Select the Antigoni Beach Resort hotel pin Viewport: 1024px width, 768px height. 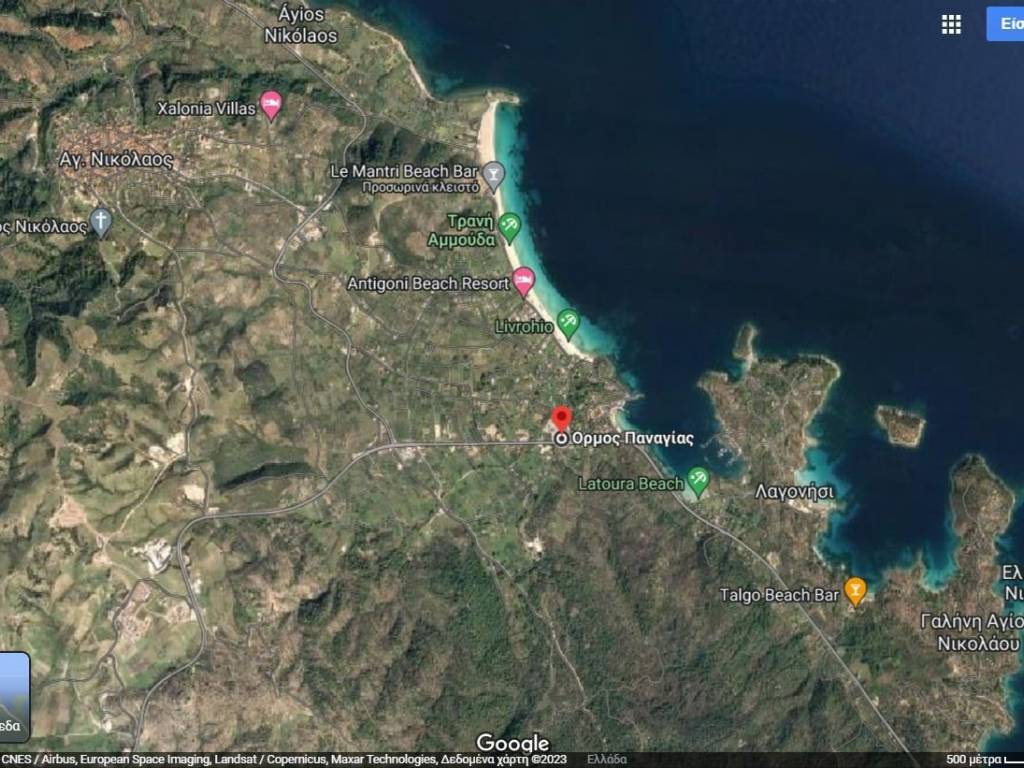(524, 281)
